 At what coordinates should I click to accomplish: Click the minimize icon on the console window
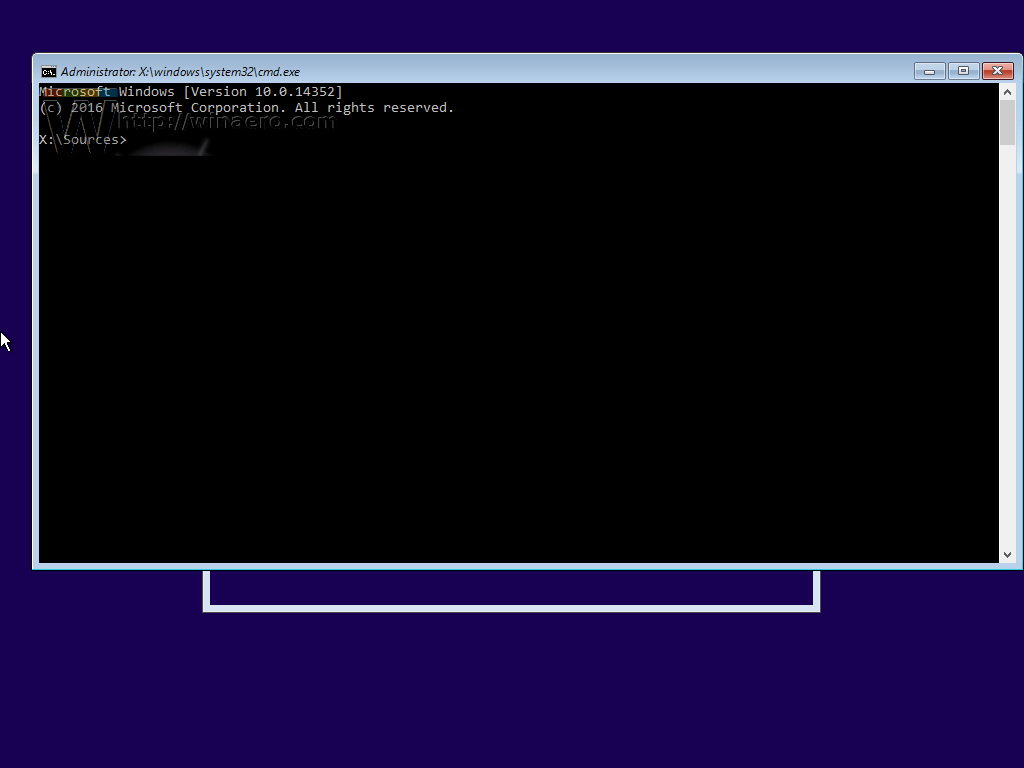(928, 71)
